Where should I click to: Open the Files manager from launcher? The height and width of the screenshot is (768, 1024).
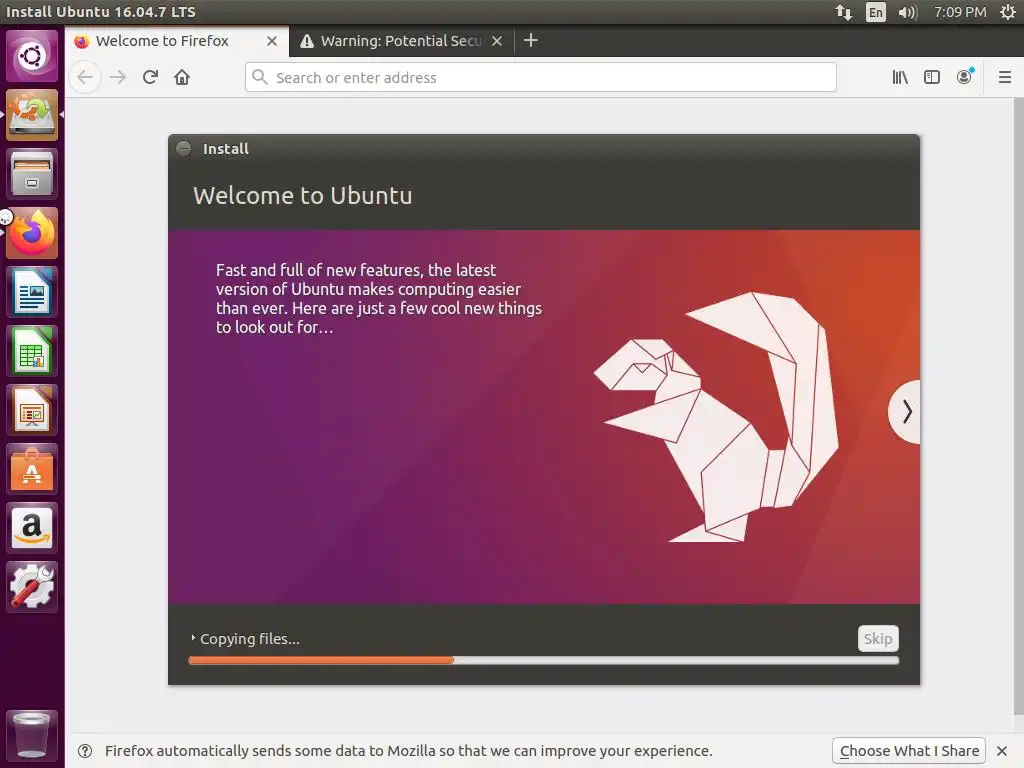point(31,174)
